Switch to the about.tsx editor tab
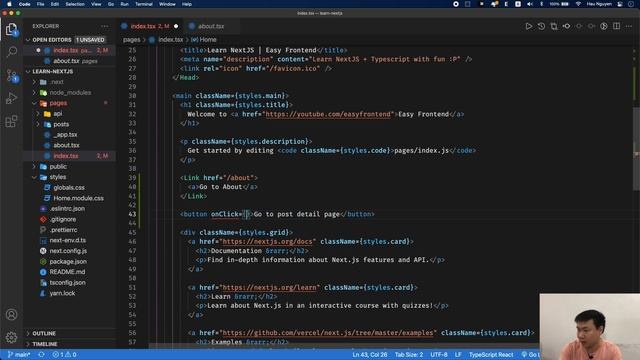 coord(211,26)
